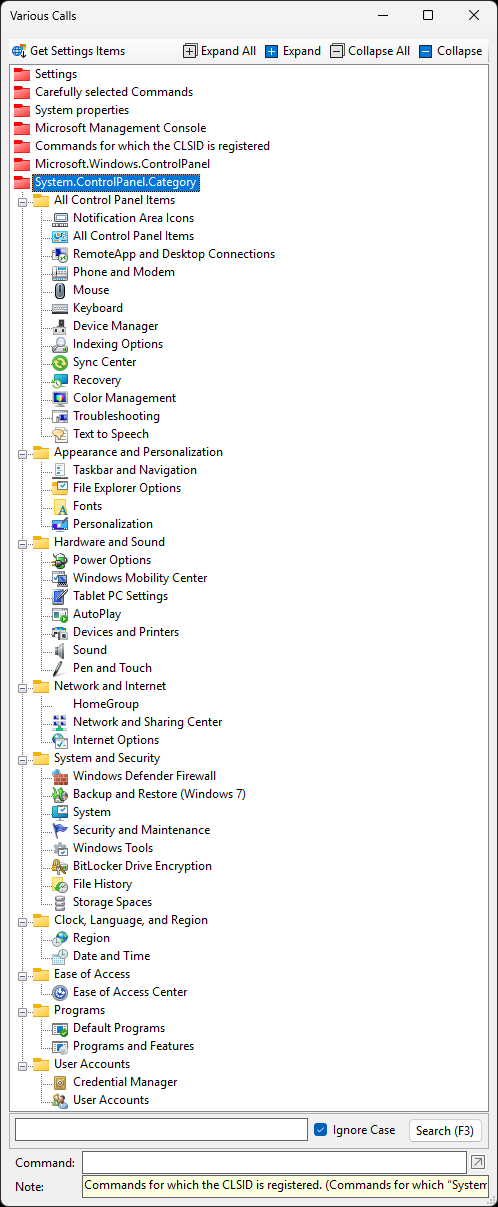Viewport: 498px width, 1207px height.
Task: Select Backup and Restore (Windows 7)
Action: 159,794
